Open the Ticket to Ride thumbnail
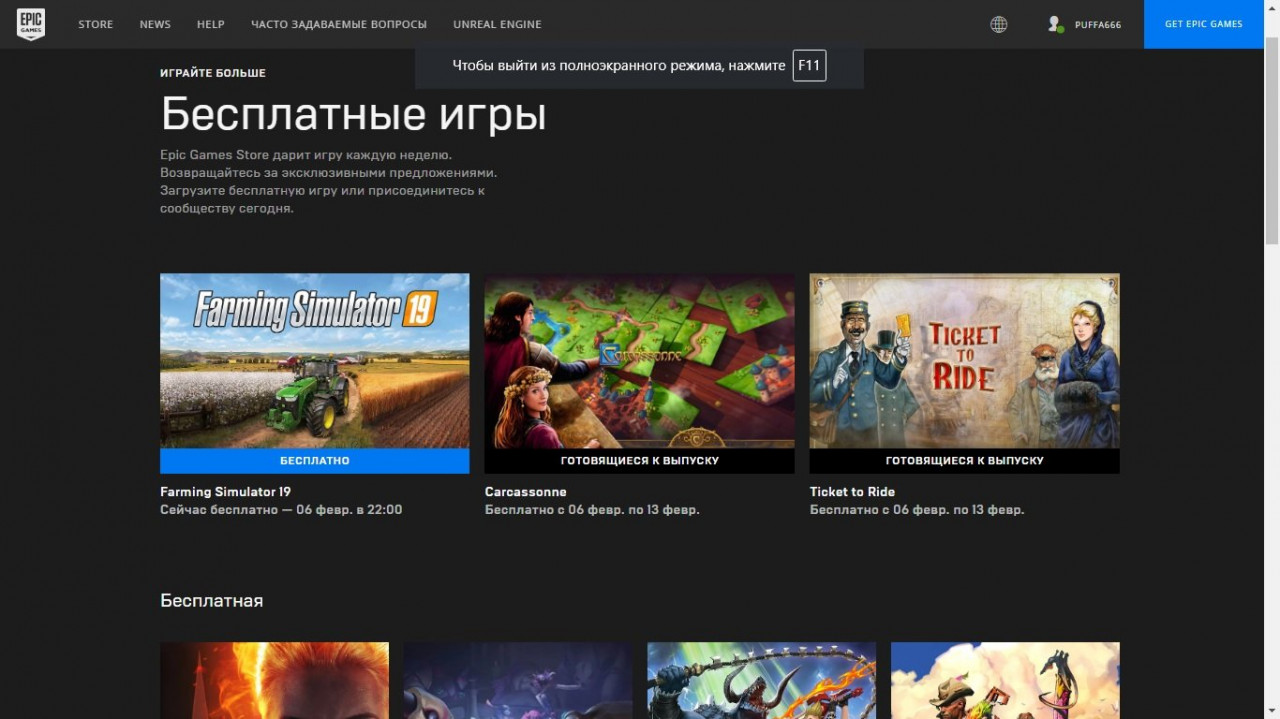Viewport: 1280px width, 719px height. coord(964,360)
